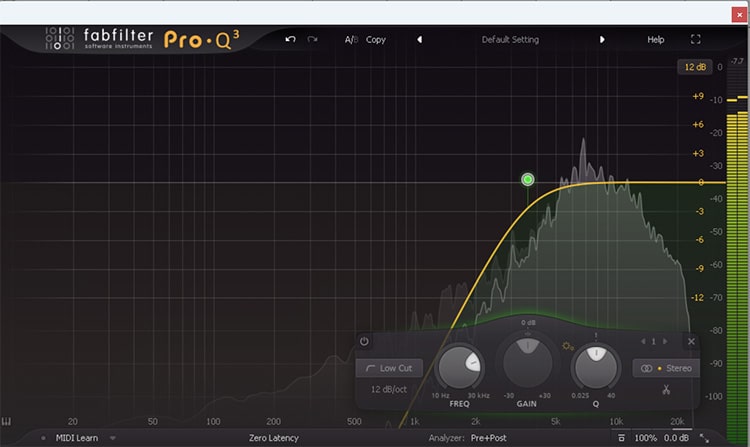Click the 0 dB gain value above GAIN knob
750x447 pixels.
528,323
